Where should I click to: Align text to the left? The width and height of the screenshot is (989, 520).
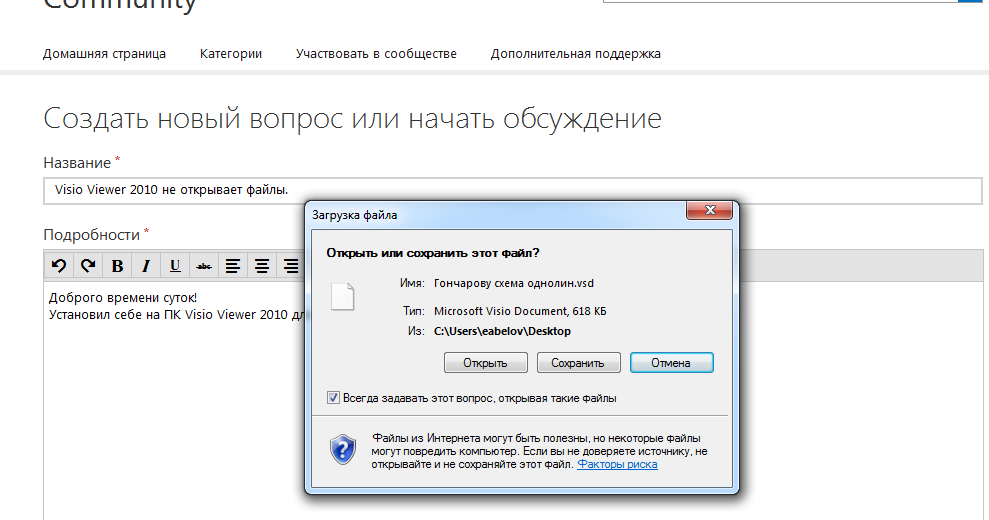pos(233,266)
